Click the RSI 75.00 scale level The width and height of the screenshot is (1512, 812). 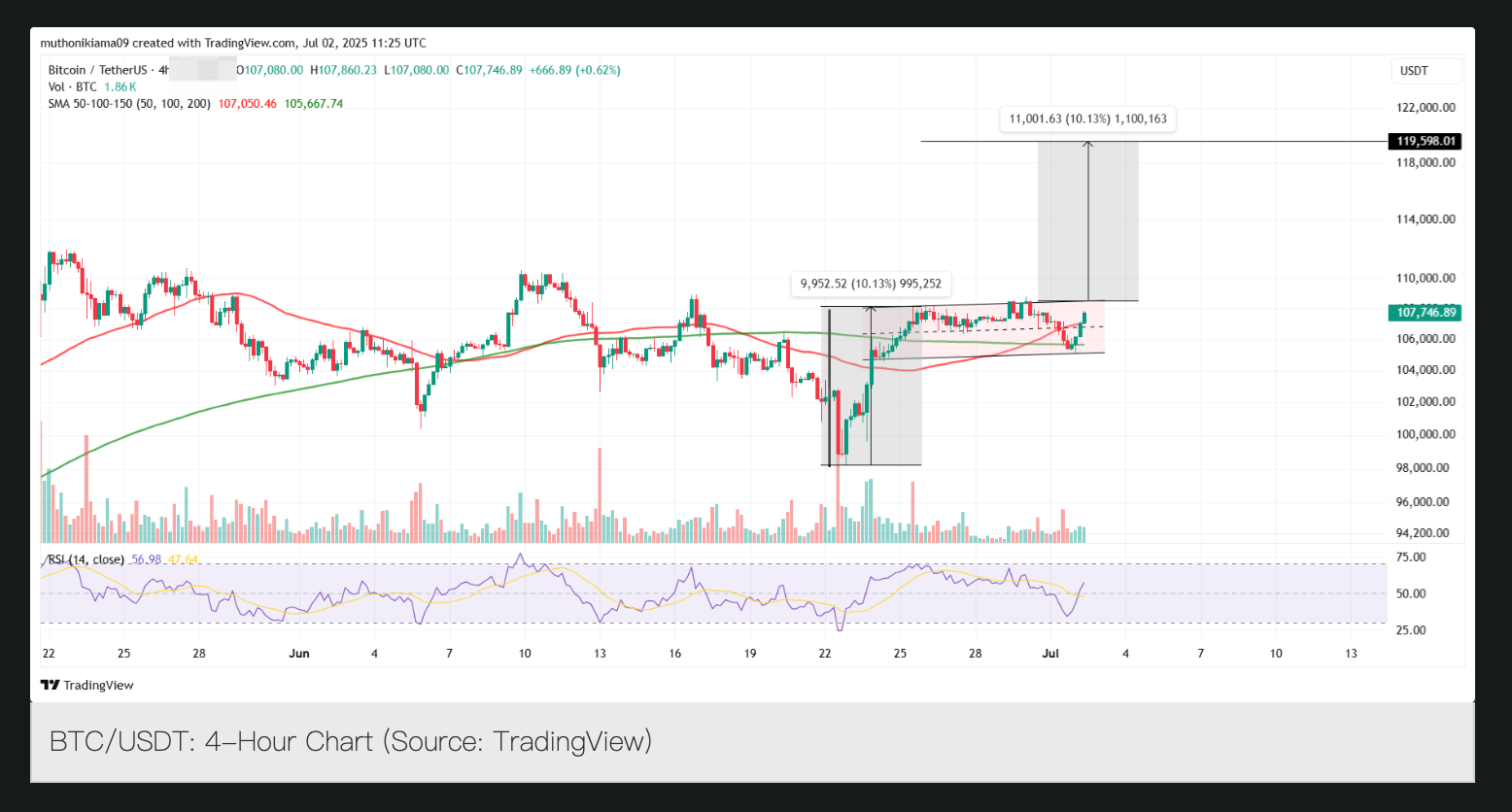pos(1411,558)
